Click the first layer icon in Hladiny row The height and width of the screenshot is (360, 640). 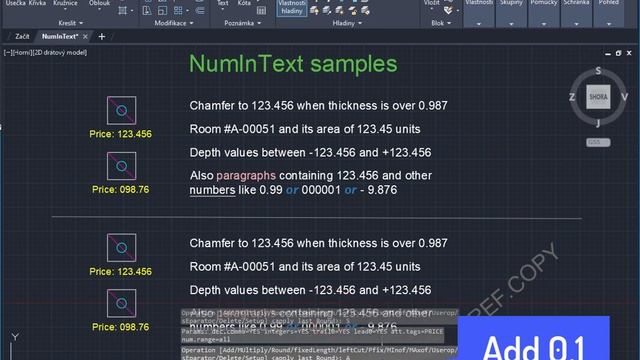[x=314, y=11]
